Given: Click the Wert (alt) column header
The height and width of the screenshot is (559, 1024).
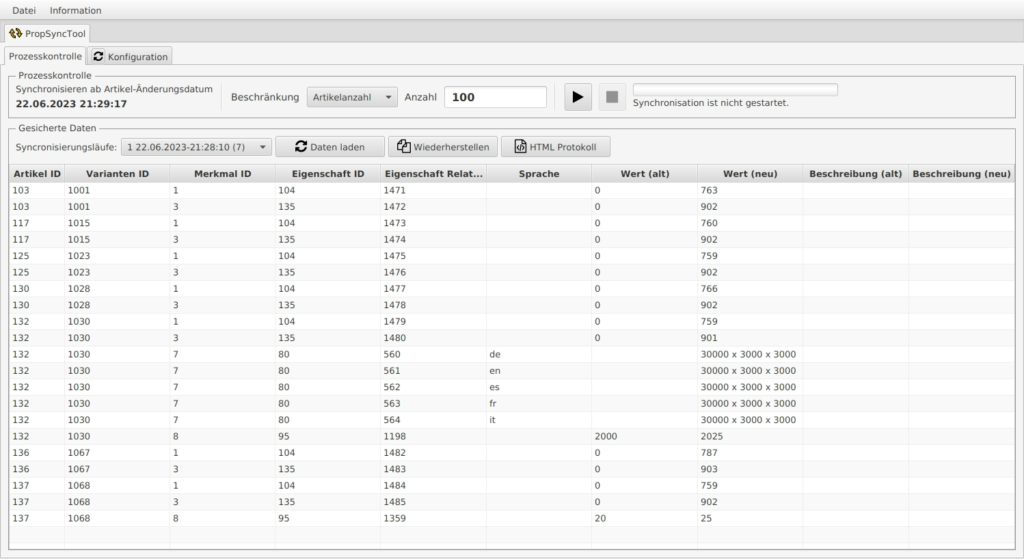Looking at the screenshot, I should point(645,174).
